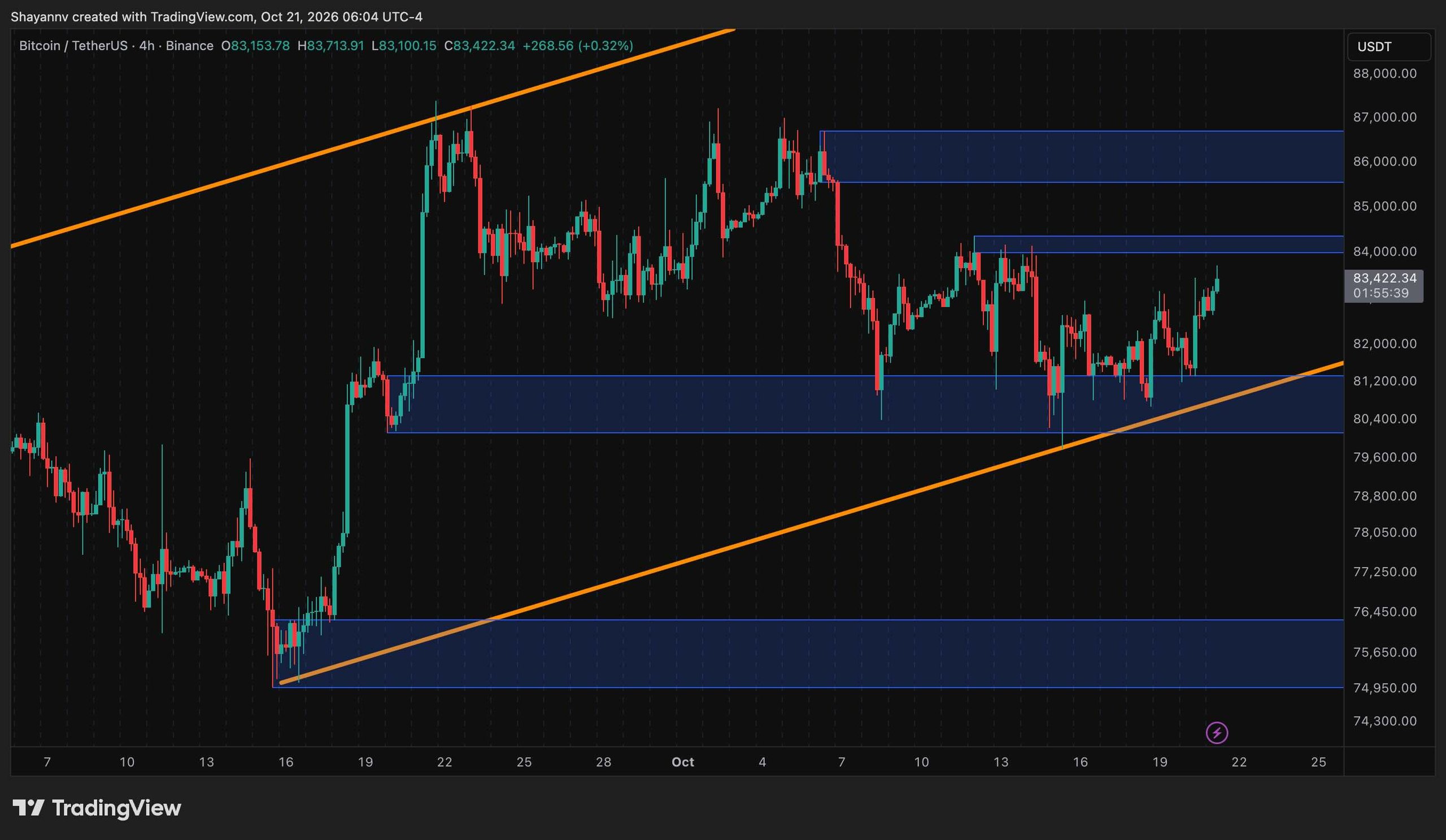Click the 84,000.00 price axis label
This screenshot has height=840, width=1446.
(x=1384, y=251)
